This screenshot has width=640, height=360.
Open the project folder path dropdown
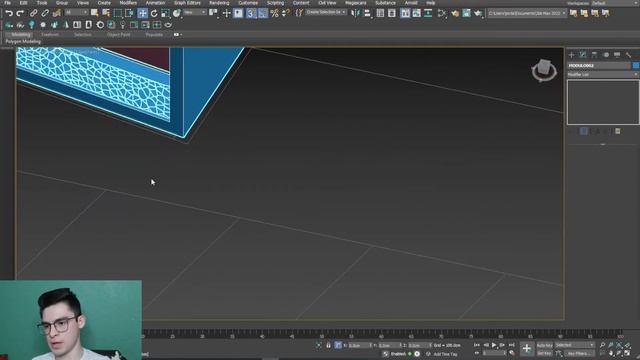tap(527, 13)
